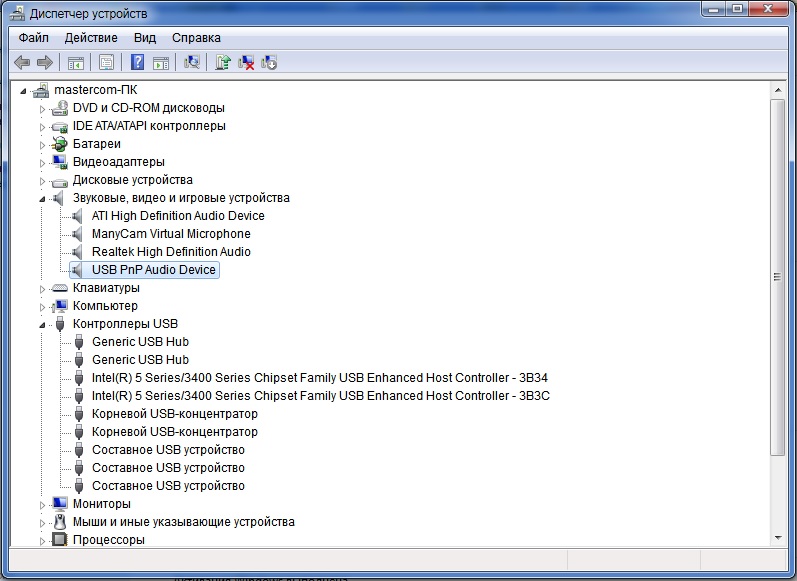Expand DVD и CD-ROM дисководы node

click(x=43, y=108)
